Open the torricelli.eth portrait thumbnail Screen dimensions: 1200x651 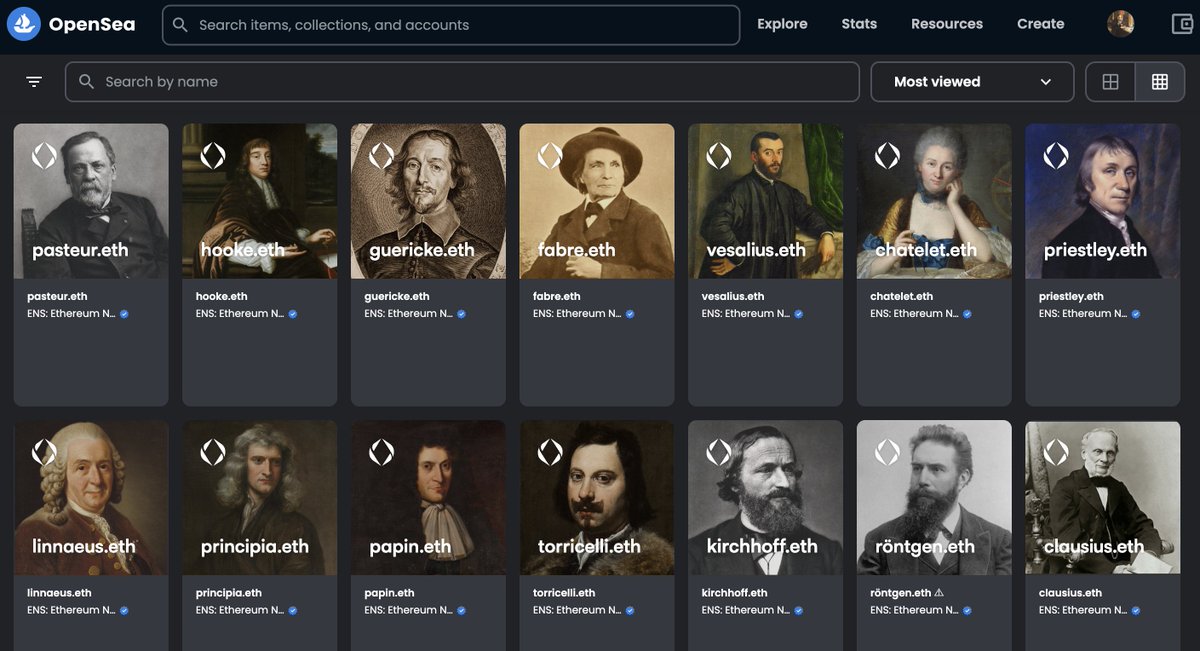point(597,498)
